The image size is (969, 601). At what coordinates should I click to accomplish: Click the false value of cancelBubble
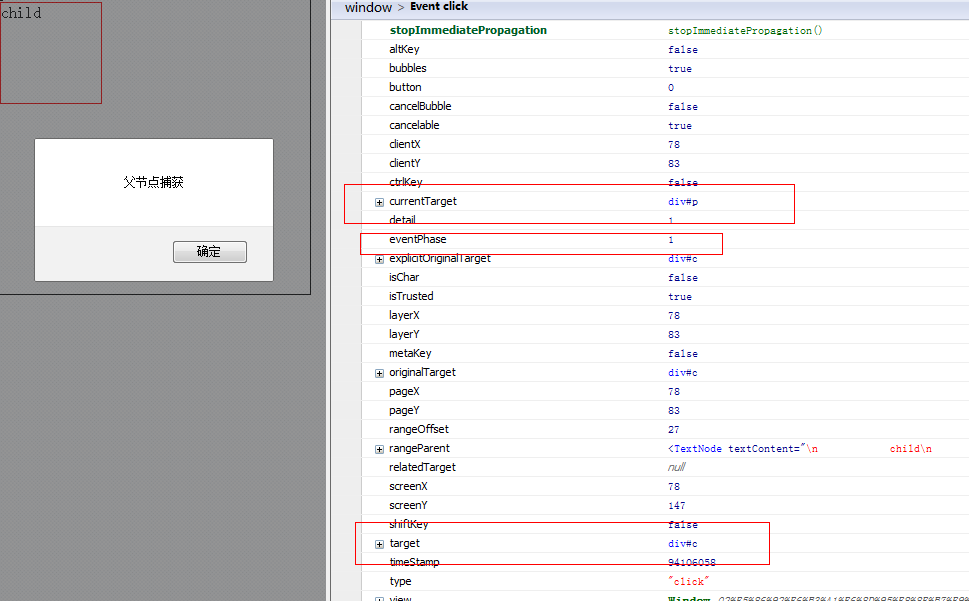683,107
